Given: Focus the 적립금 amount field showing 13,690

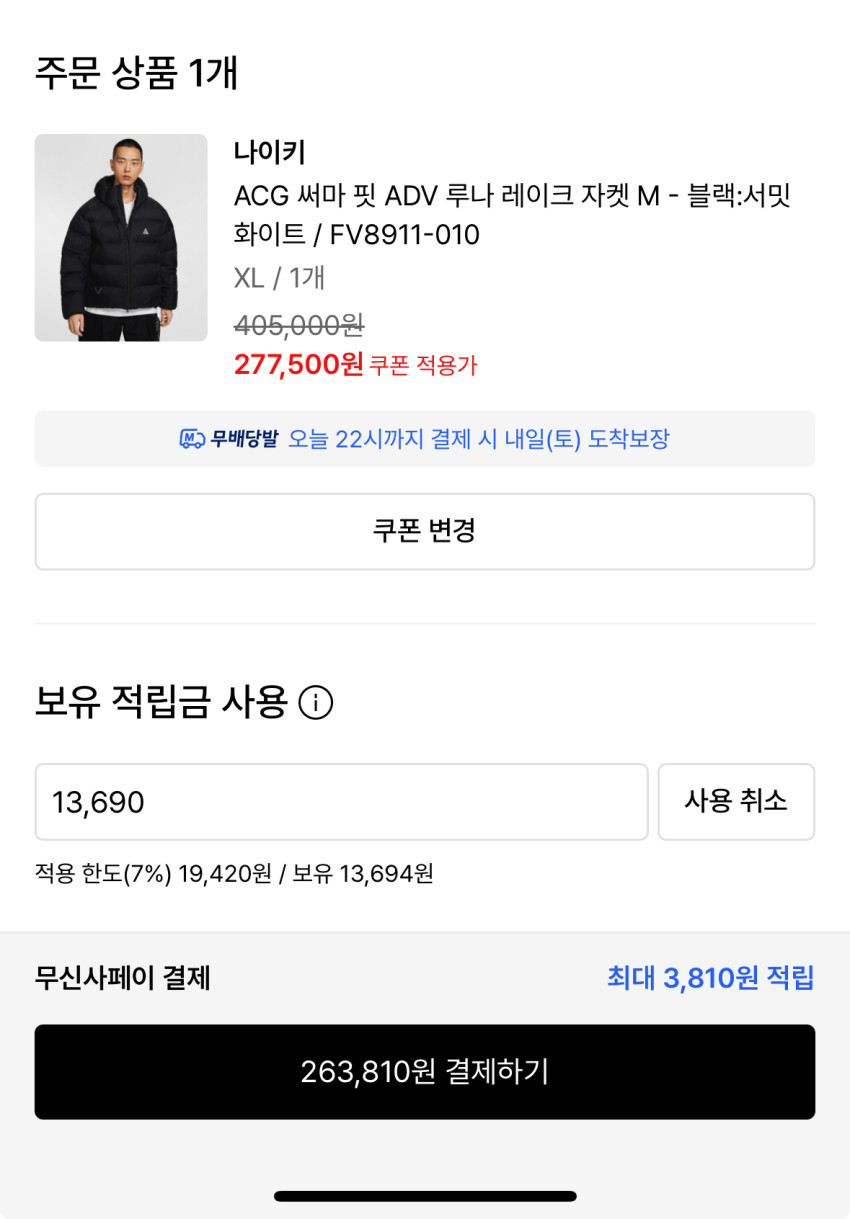Looking at the screenshot, I should [341, 802].
